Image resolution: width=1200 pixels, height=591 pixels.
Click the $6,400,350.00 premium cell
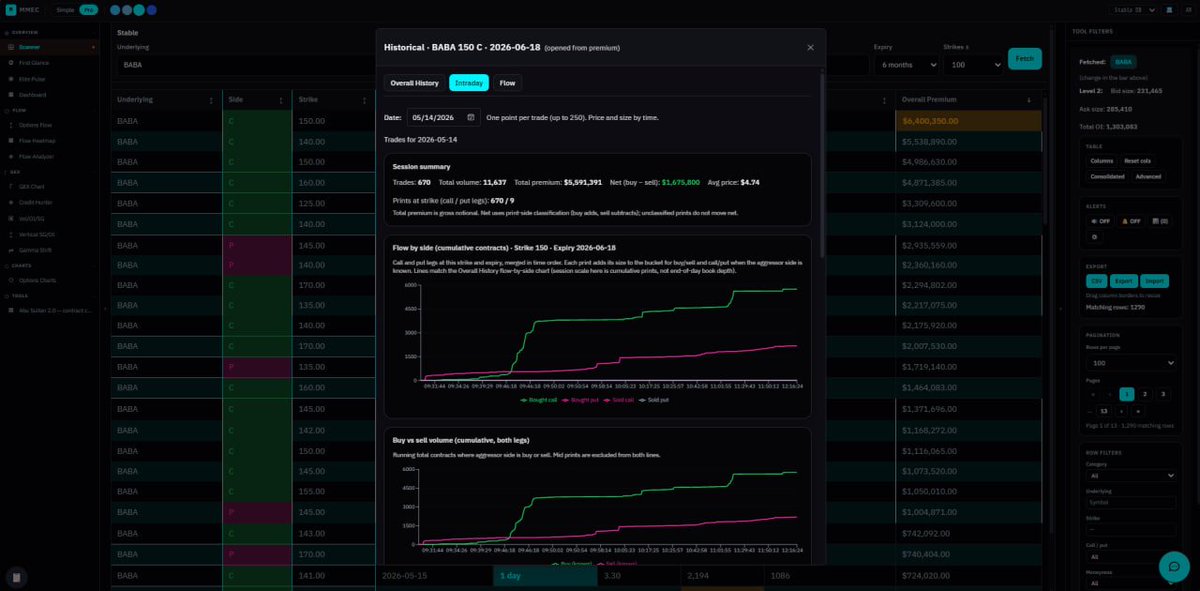(968, 120)
